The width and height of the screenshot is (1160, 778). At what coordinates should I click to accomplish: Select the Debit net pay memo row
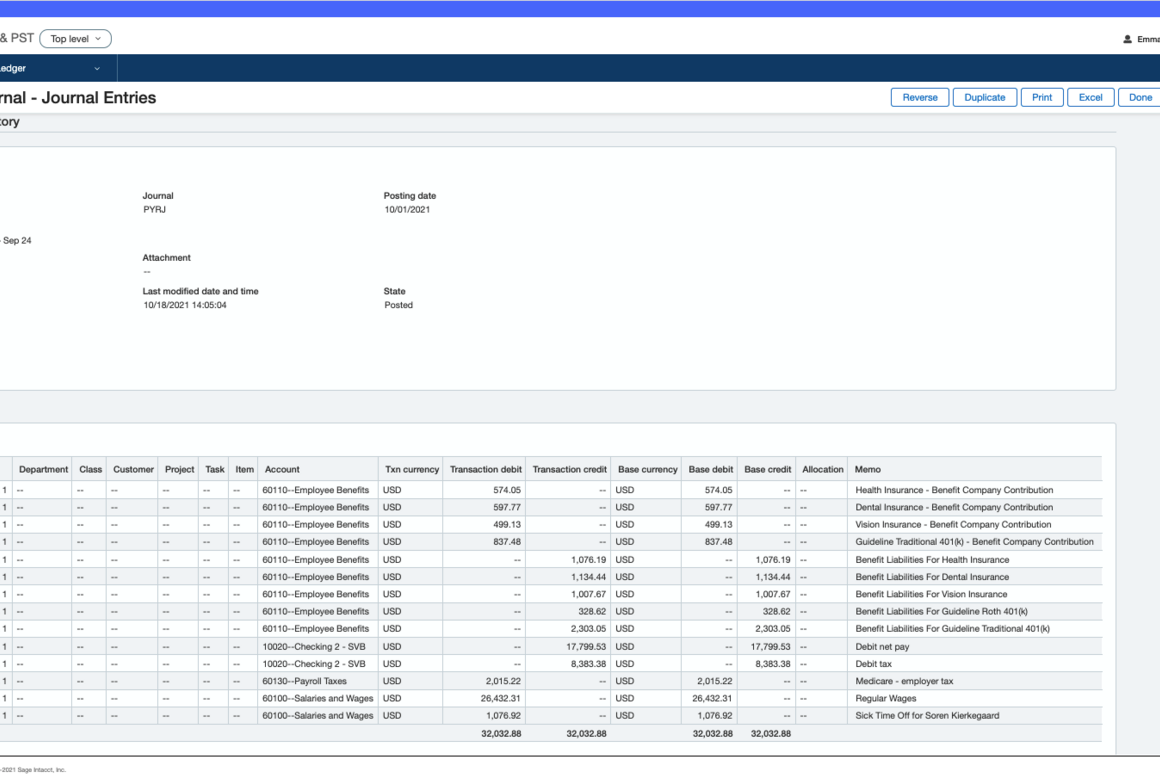pyautogui.click(x=882, y=647)
